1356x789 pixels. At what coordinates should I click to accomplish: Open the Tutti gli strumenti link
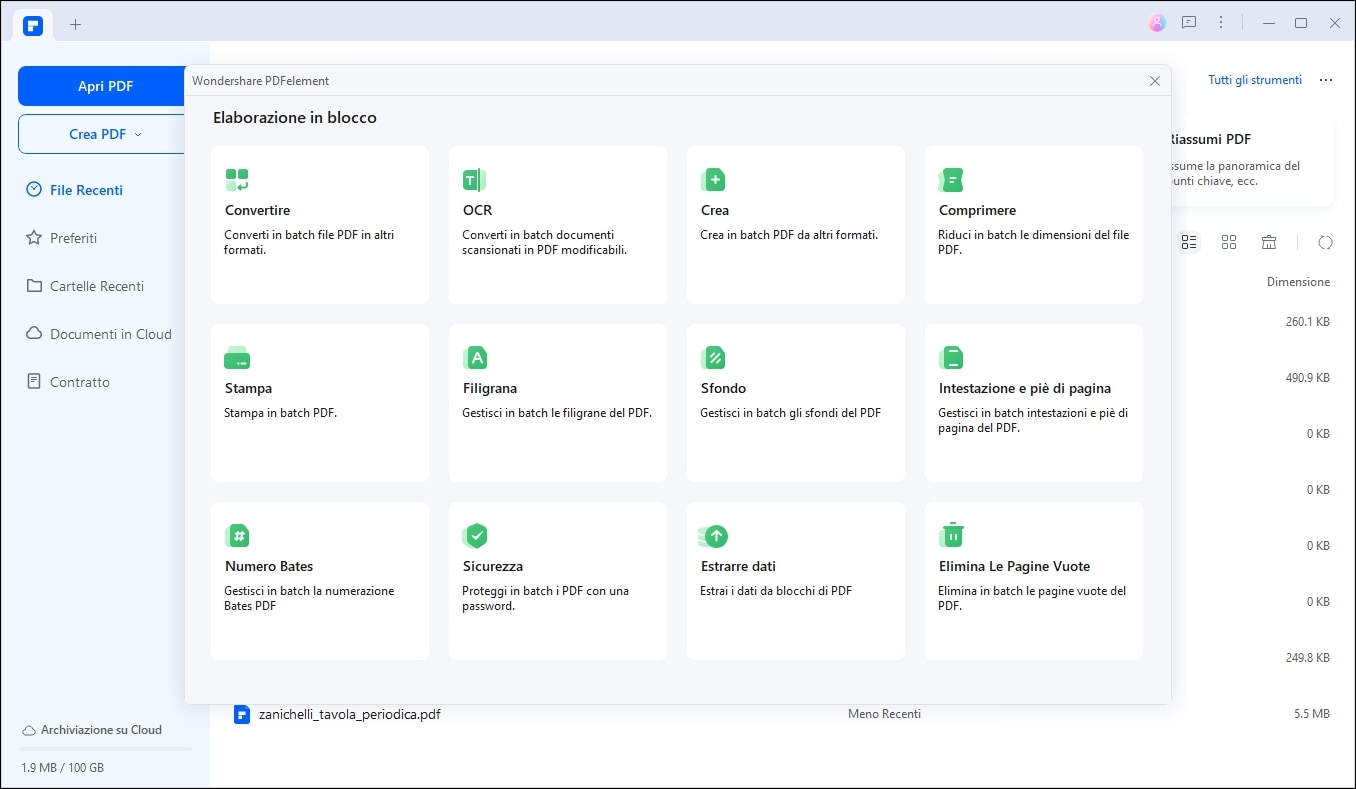(1255, 80)
